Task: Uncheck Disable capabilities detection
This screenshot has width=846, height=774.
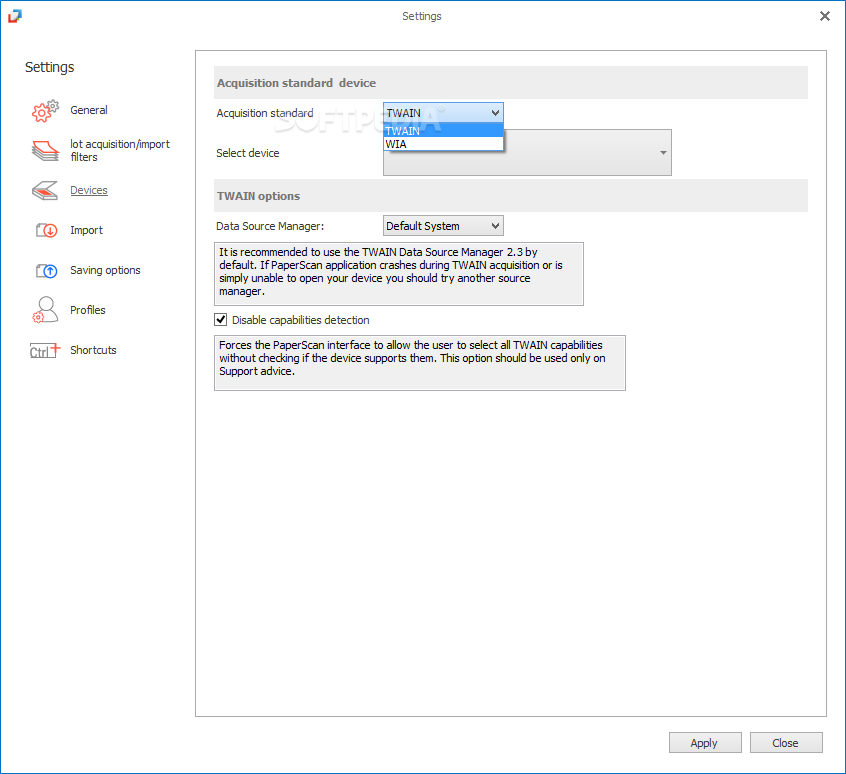Action: click(x=221, y=320)
